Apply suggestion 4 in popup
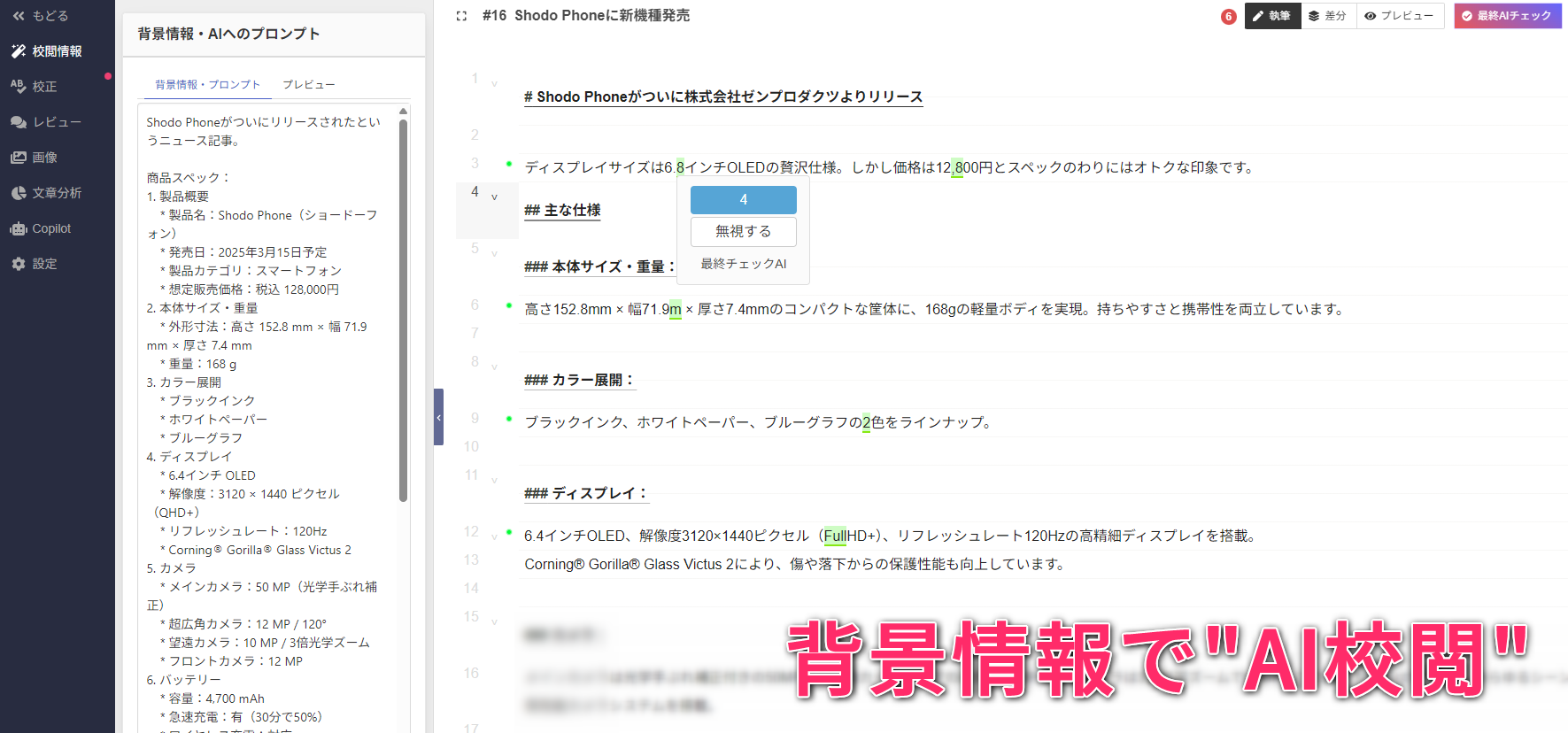 tap(744, 200)
